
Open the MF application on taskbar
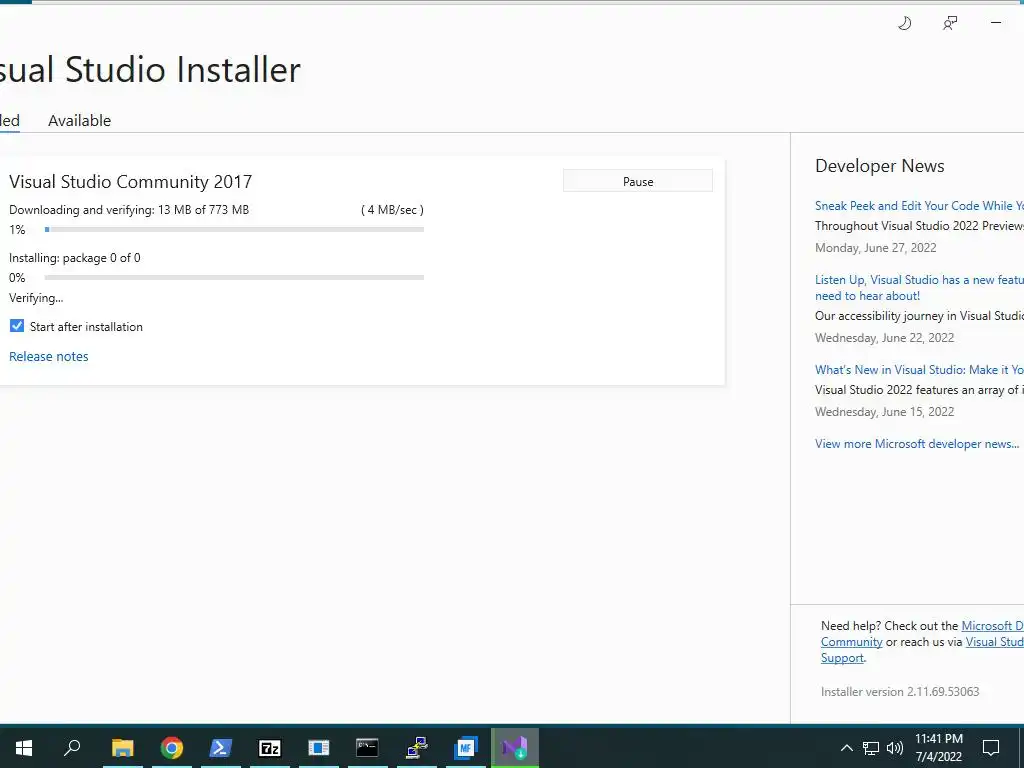466,748
